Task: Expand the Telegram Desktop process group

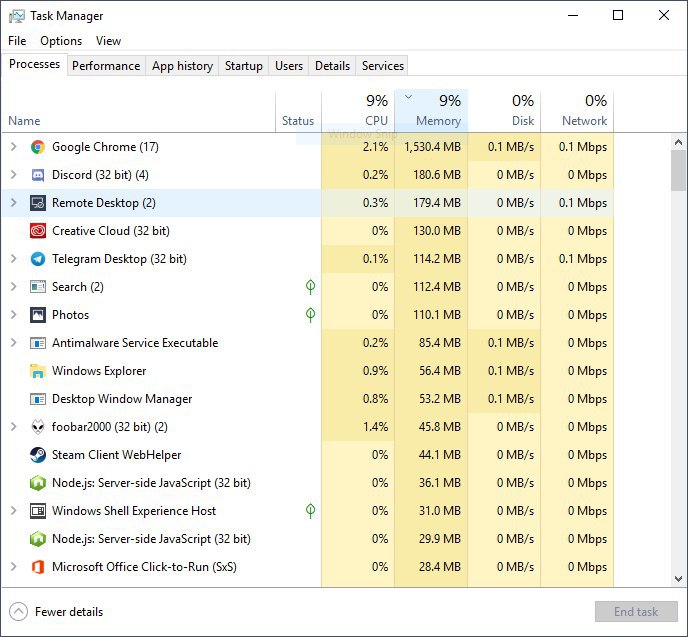Action: point(14,258)
